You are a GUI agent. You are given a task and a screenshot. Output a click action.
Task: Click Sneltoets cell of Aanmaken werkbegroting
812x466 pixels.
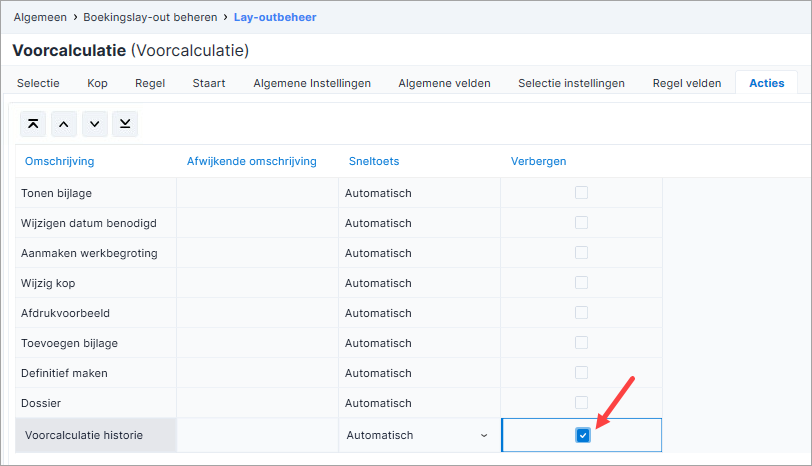419,253
